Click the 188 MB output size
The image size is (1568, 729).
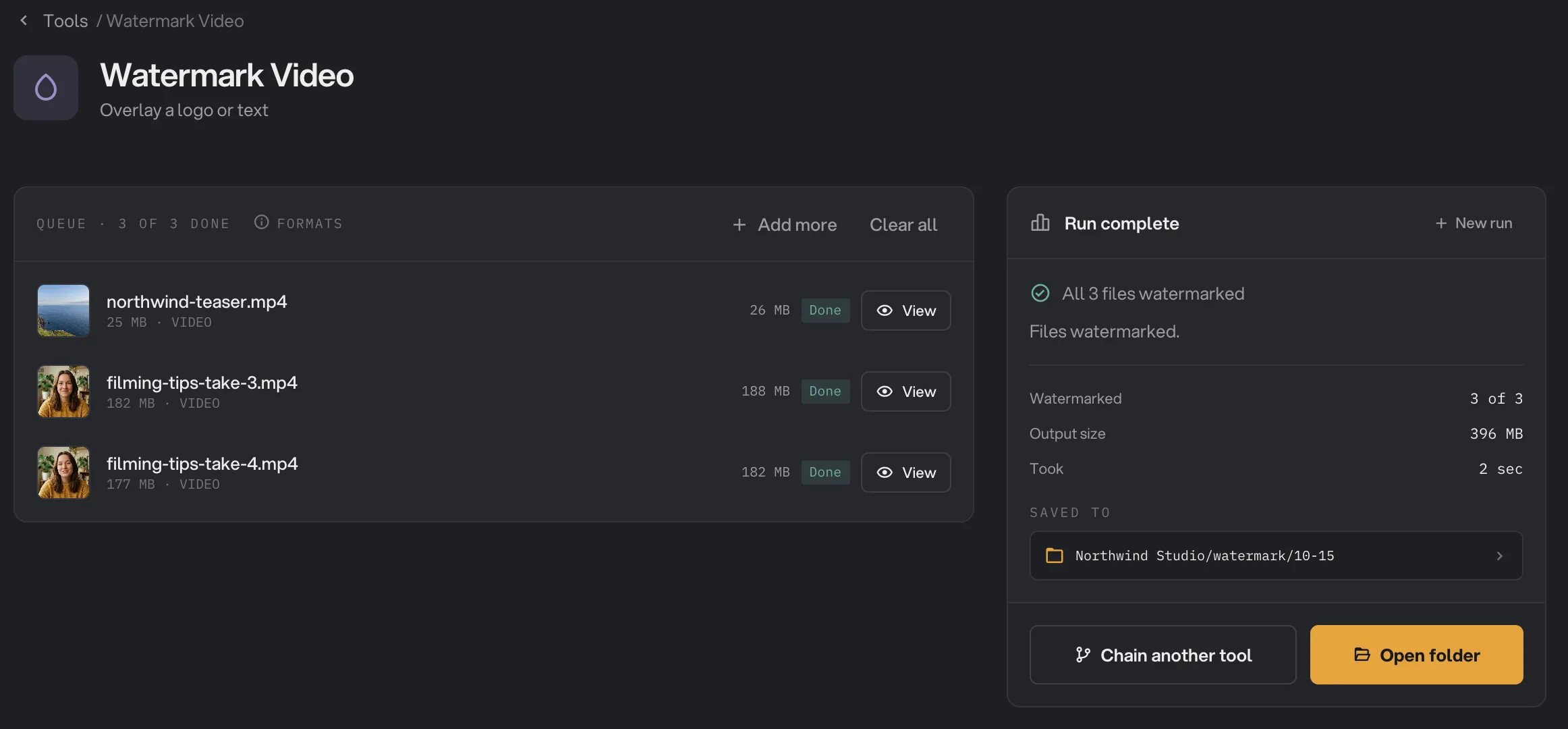pyautogui.click(x=765, y=391)
